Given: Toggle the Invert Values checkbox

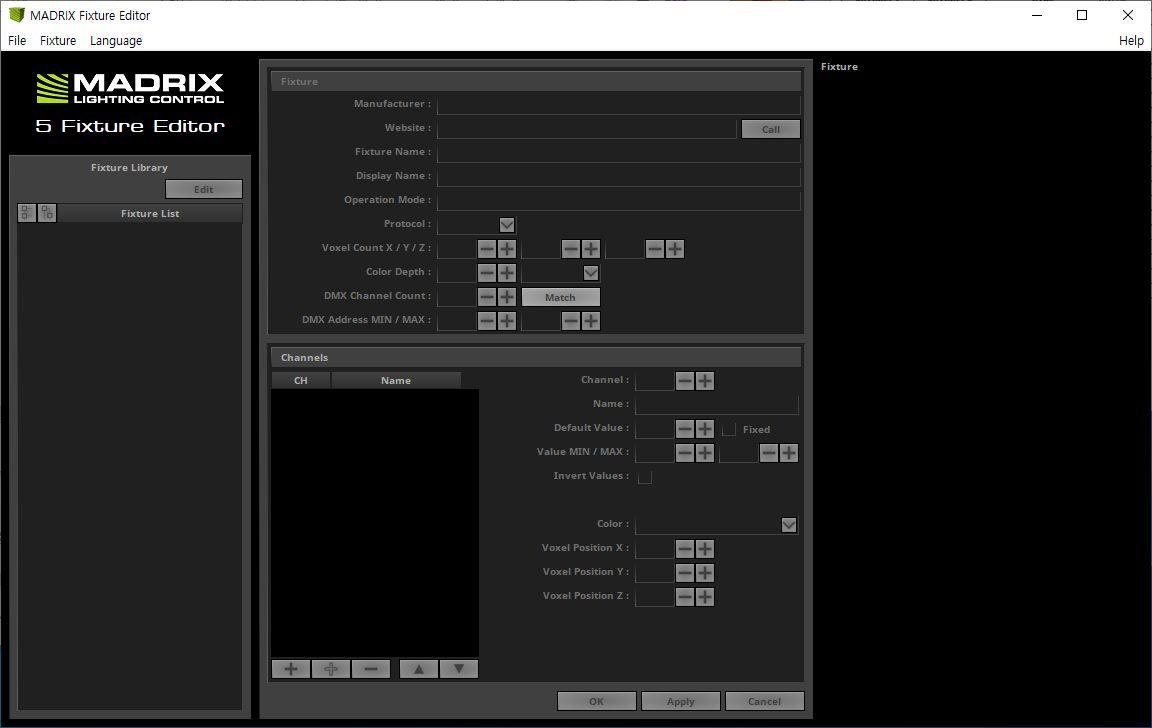Looking at the screenshot, I should click(645, 477).
